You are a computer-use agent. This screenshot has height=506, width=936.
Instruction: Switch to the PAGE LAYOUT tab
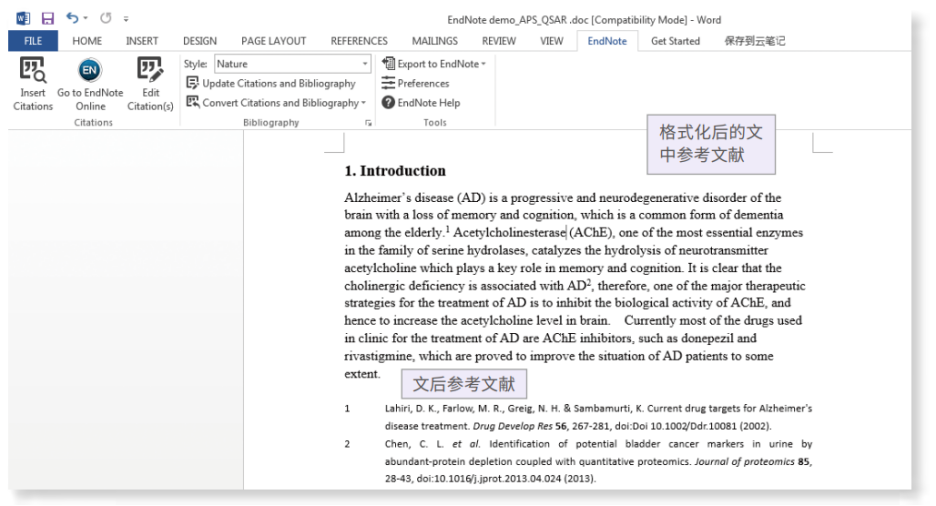click(273, 41)
